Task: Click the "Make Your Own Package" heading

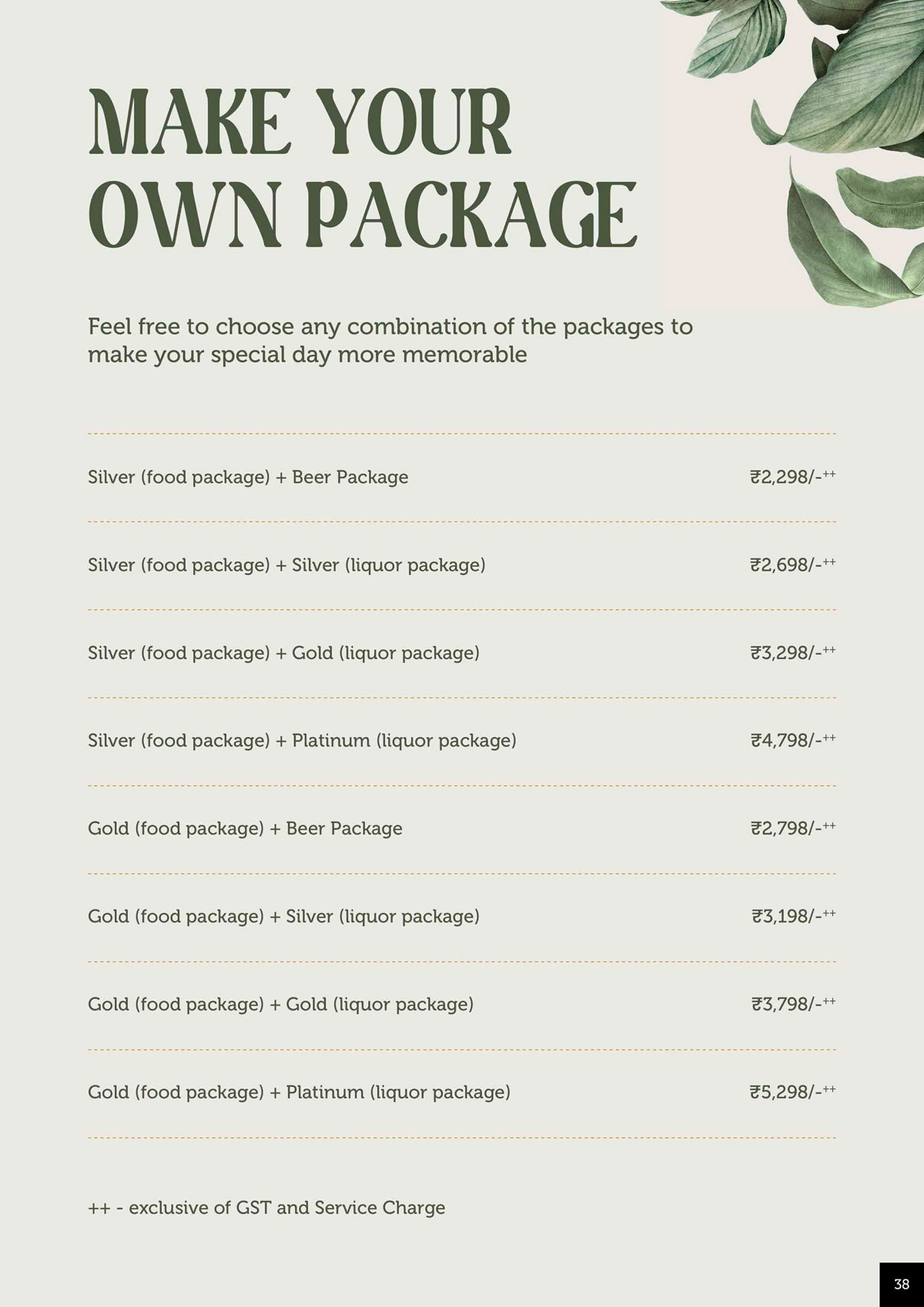Action: pos(362,167)
